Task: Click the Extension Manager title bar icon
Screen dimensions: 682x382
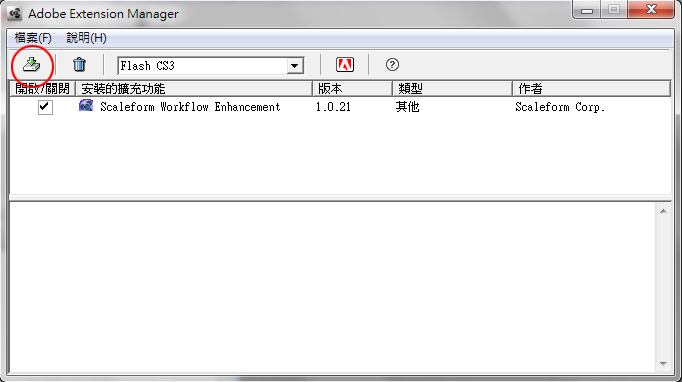Action: click(x=14, y=13)
